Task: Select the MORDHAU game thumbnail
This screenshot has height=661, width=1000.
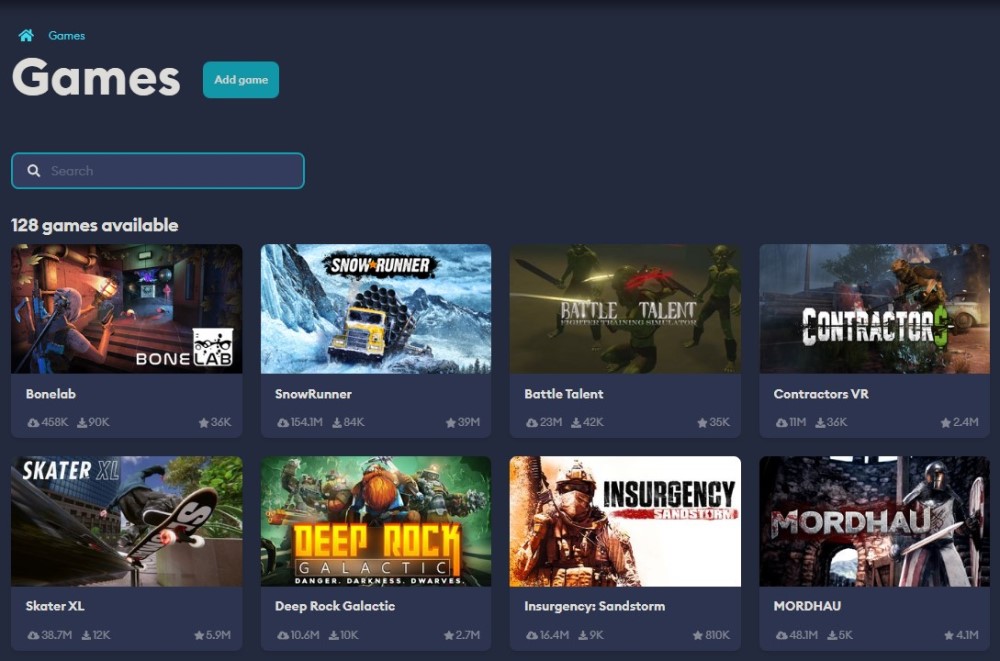Action: [x=874, y=521]
